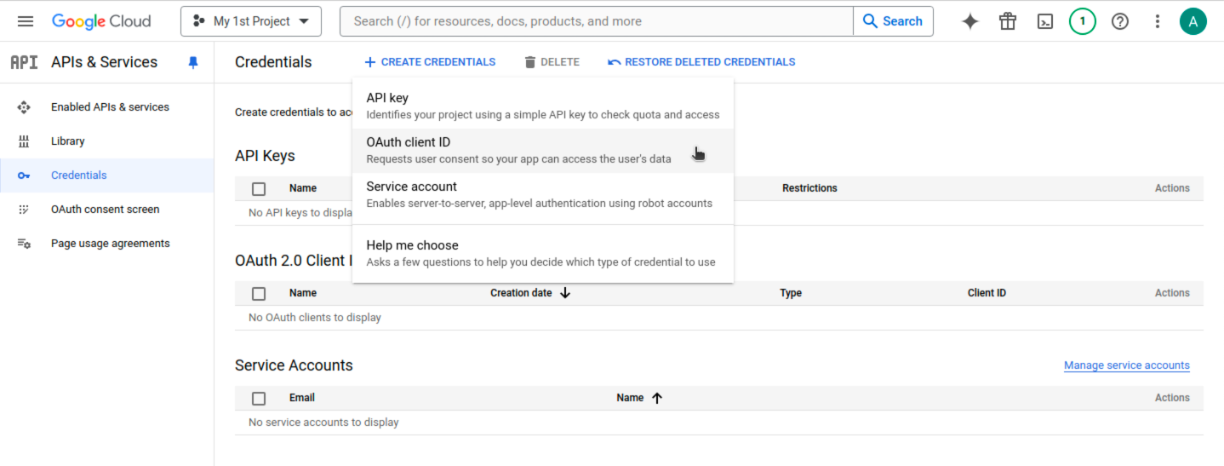Expand the My 1st Project selector
Viewport: 1224px width, 466px height.
tap(251, 21)
